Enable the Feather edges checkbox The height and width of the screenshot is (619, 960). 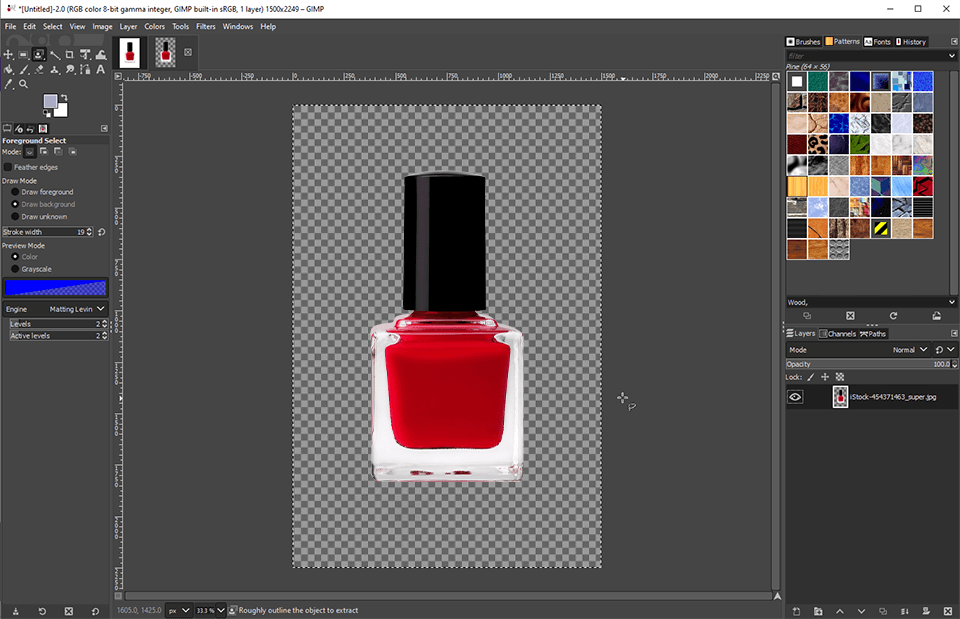tap(8, 167)
